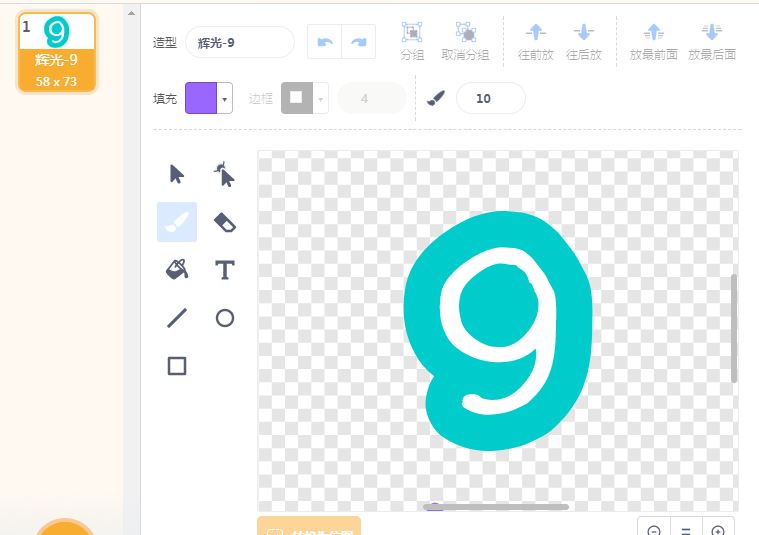Select the Line tool
Image resolution: width=759 pixels, height=535 pixels.
point(177,318)
